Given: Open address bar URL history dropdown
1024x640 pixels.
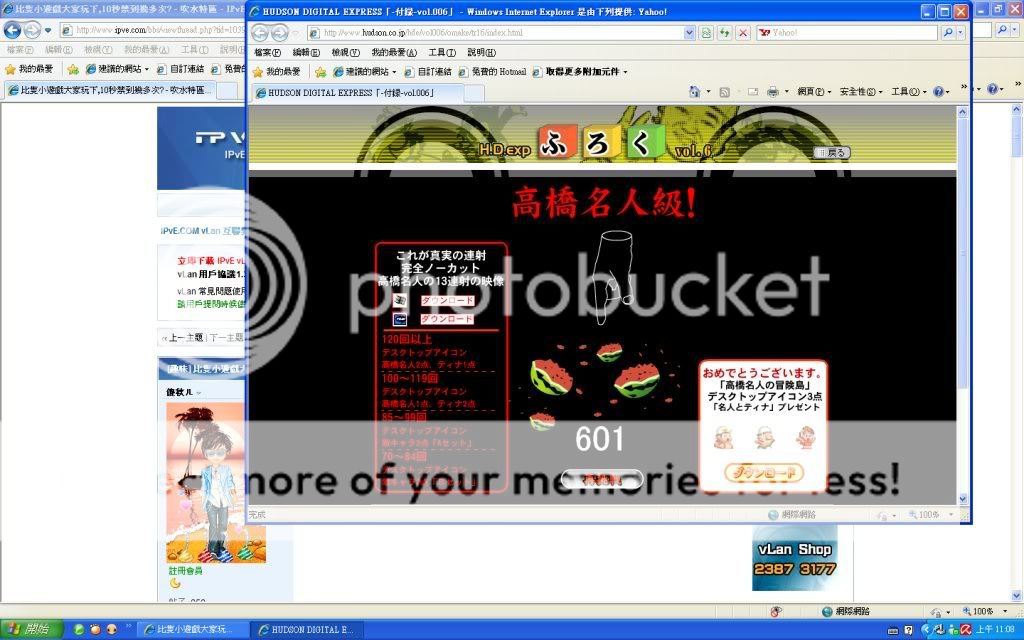Looking at the screenshot, I should click(x=689, y=32).
